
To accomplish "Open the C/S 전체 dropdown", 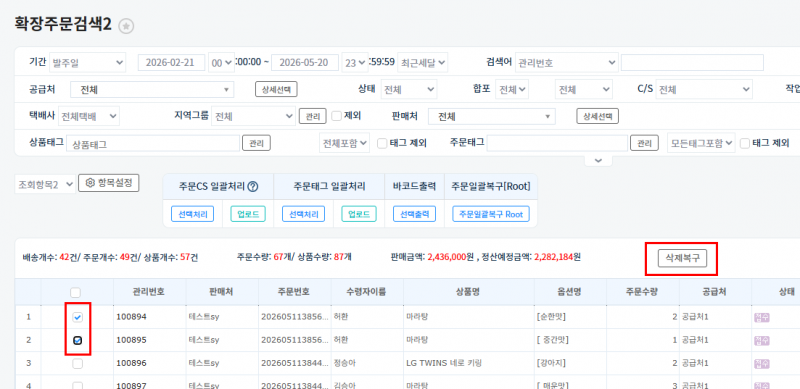I will [x=704, y=90].
